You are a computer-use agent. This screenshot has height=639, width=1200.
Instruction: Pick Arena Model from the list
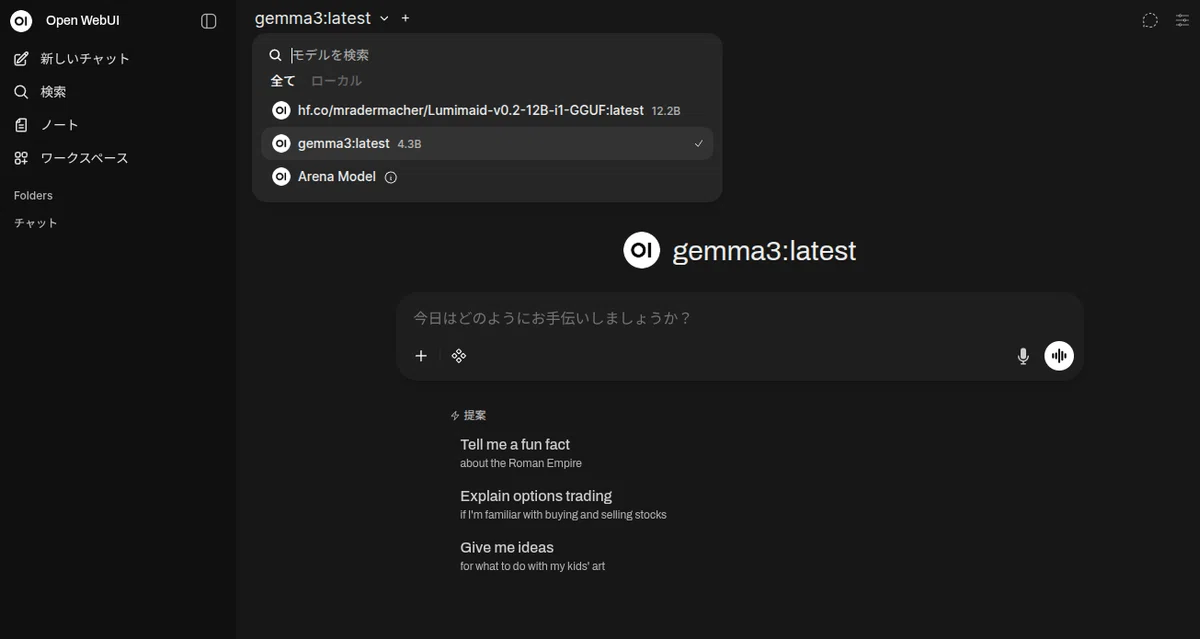pyautogui.click(x=487, y=176)
